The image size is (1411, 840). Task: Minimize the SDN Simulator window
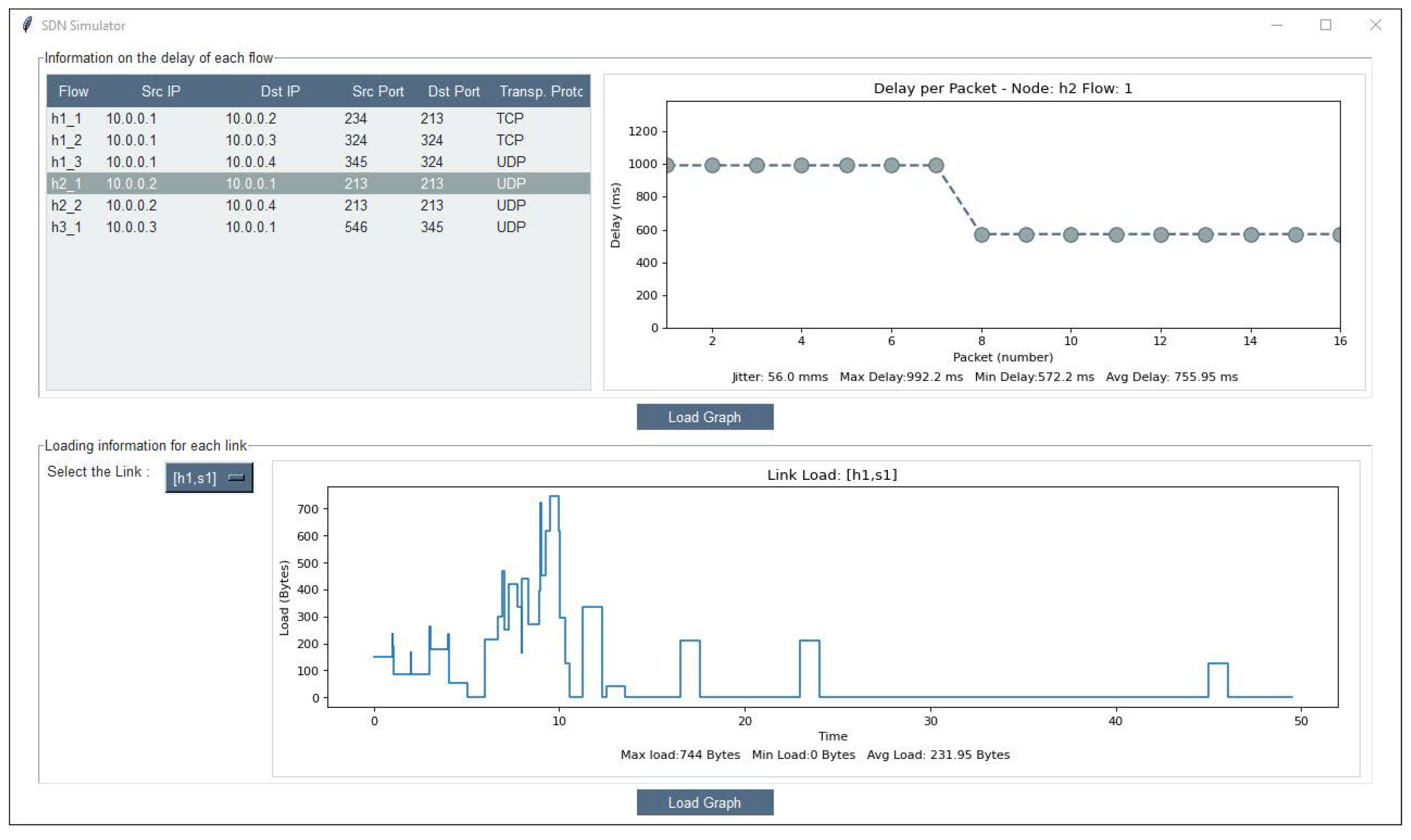pyautogui.click(x=1276, y=25)
